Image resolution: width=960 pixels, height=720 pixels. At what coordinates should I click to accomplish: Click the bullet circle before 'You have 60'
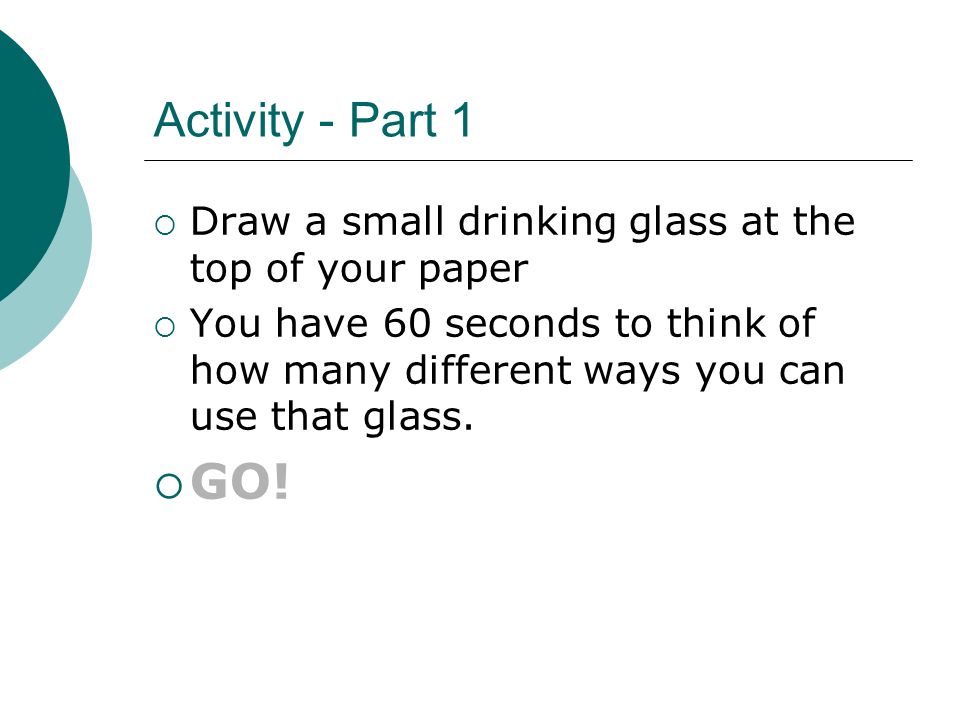point(165,327)
